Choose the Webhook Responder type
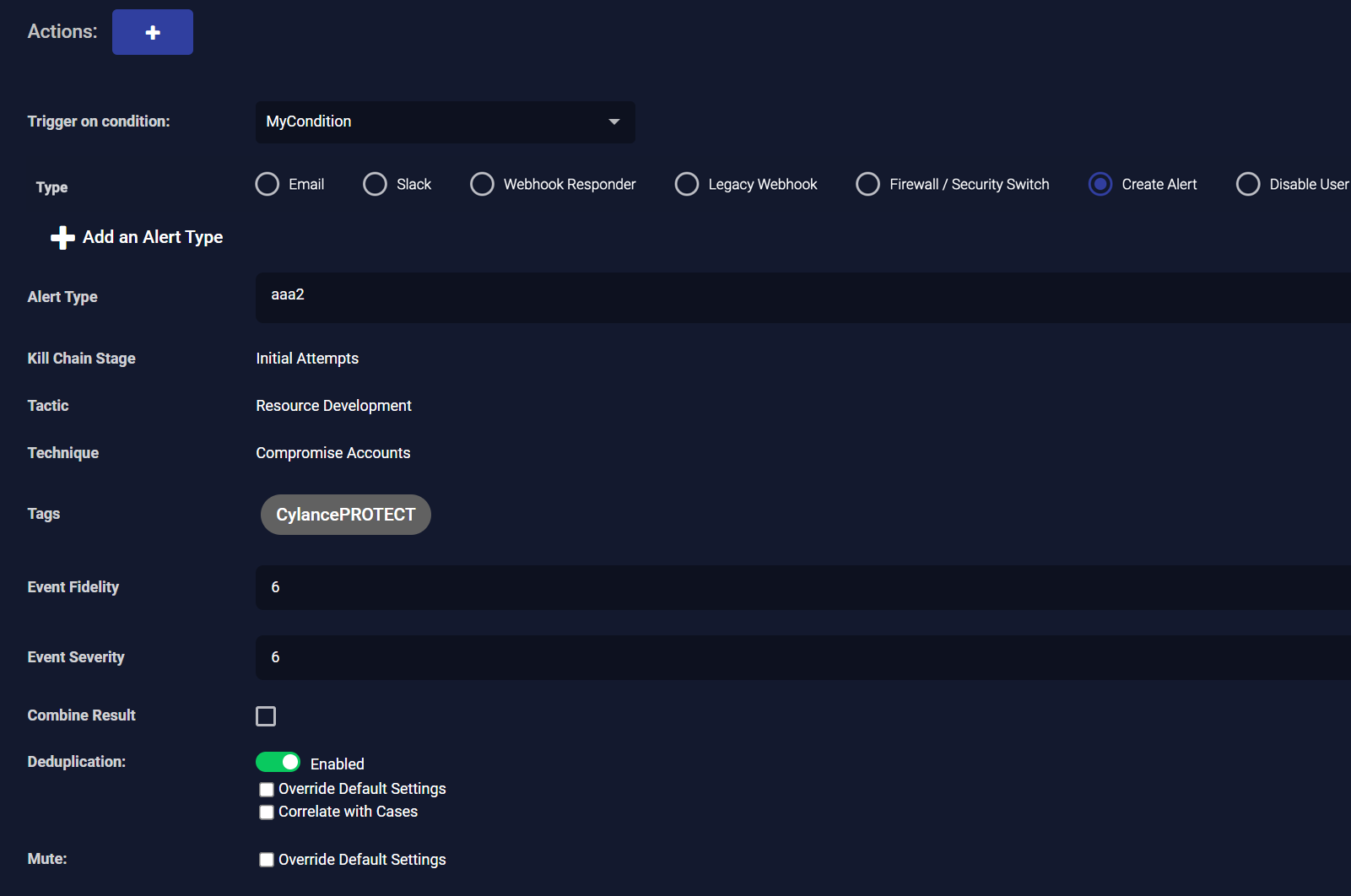This screenshot has width=1351, height=896. coord(482,184)
